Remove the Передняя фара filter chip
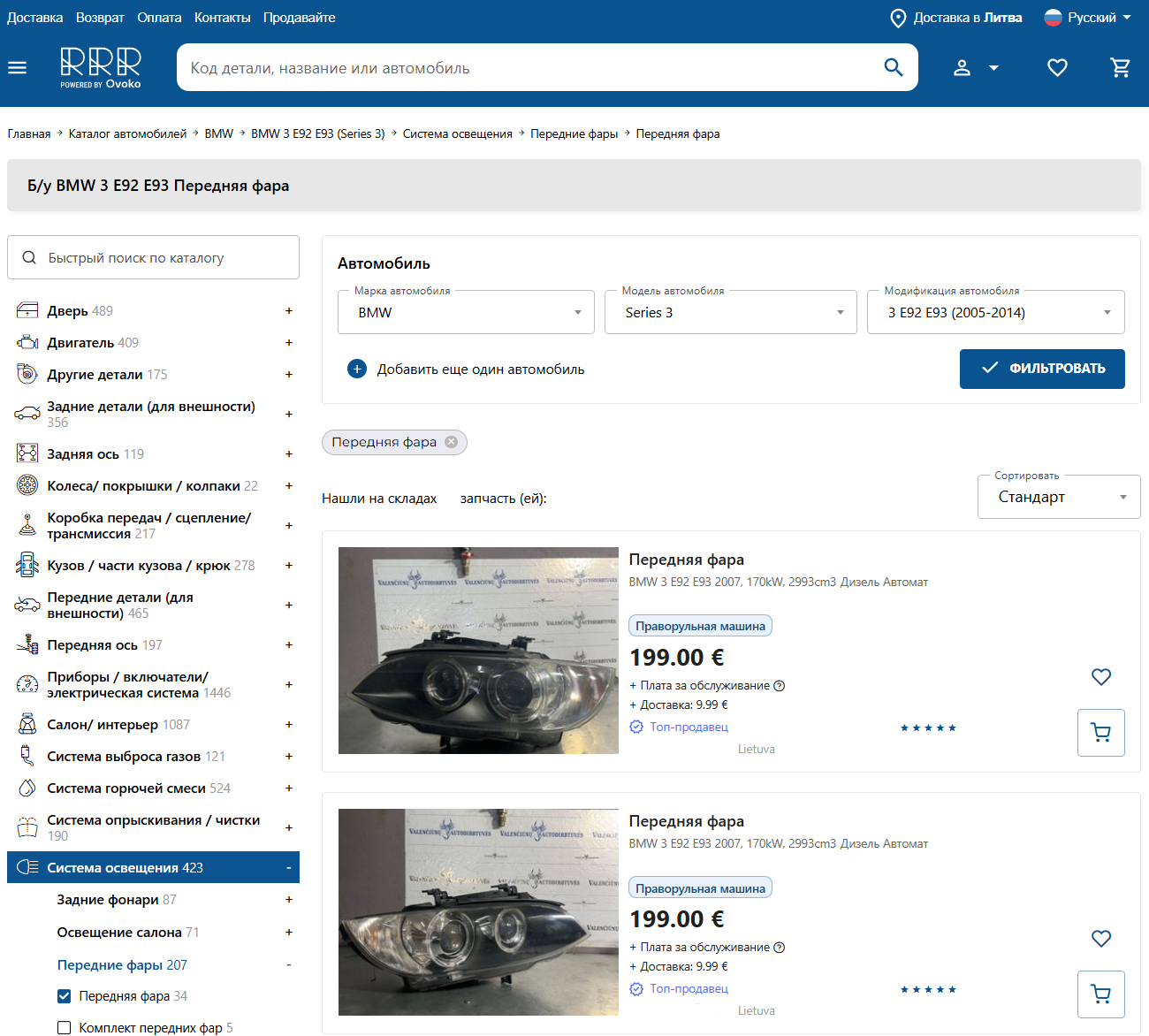The height and width of the screenshot is (1036, 1149). [x=451, y=442]
